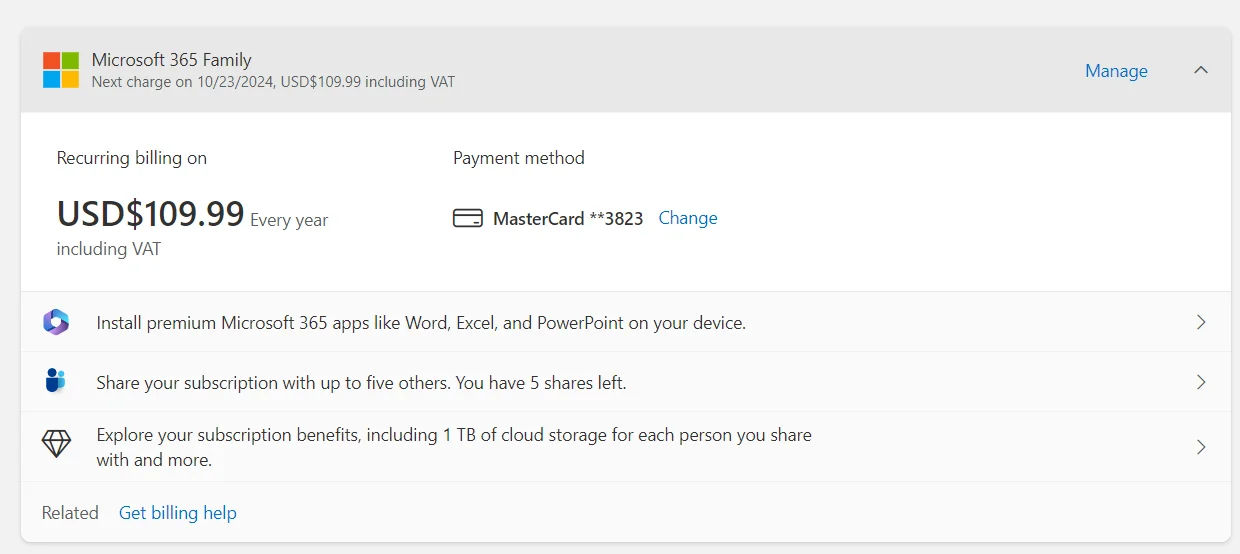Open the chevron on Share subscription row
The image size is (1240, 554).
[1201, 382]
